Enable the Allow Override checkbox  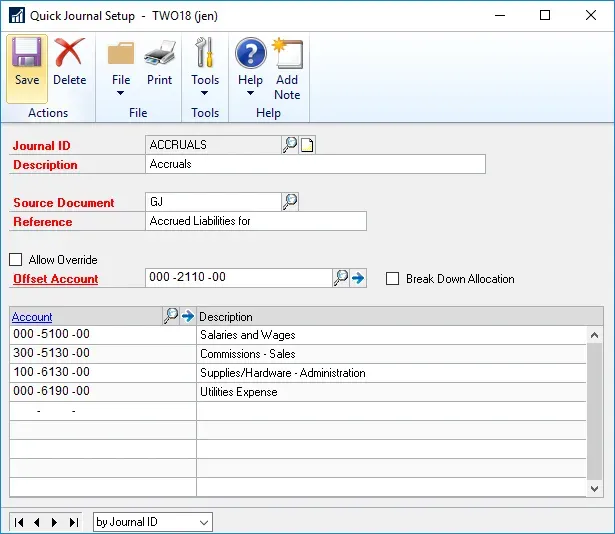point(16,260)
